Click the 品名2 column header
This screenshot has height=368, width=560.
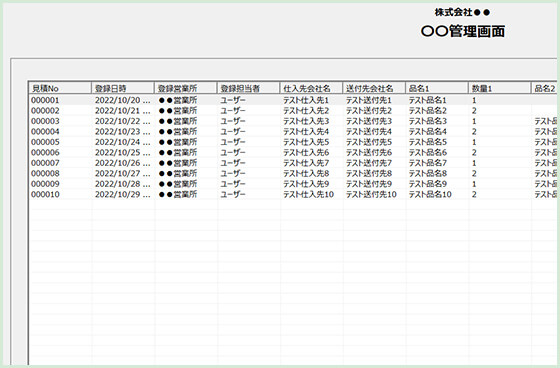[x=544, y=88]
